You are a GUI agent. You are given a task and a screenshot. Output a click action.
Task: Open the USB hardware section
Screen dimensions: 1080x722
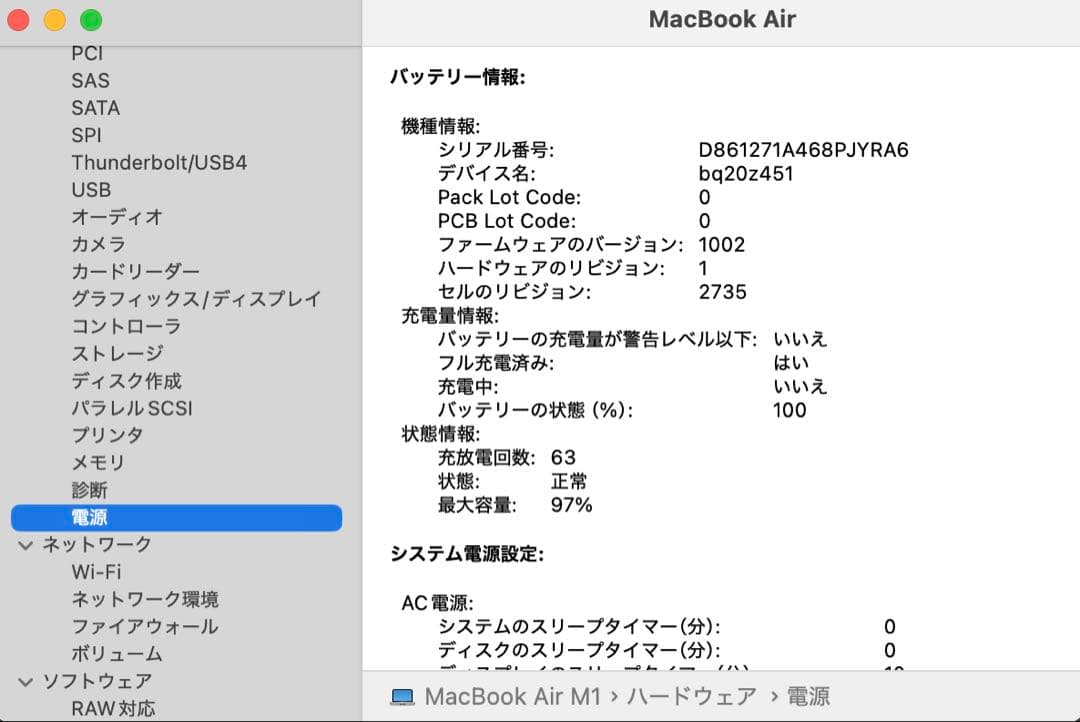(91, 189)
